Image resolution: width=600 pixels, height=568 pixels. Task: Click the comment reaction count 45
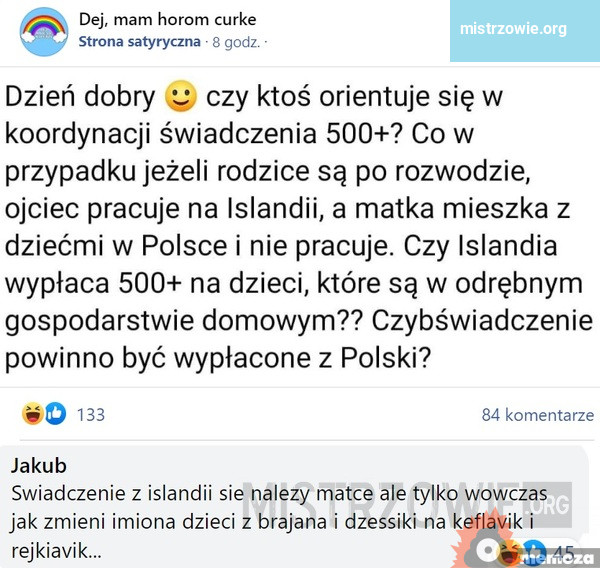pos(563,552)
